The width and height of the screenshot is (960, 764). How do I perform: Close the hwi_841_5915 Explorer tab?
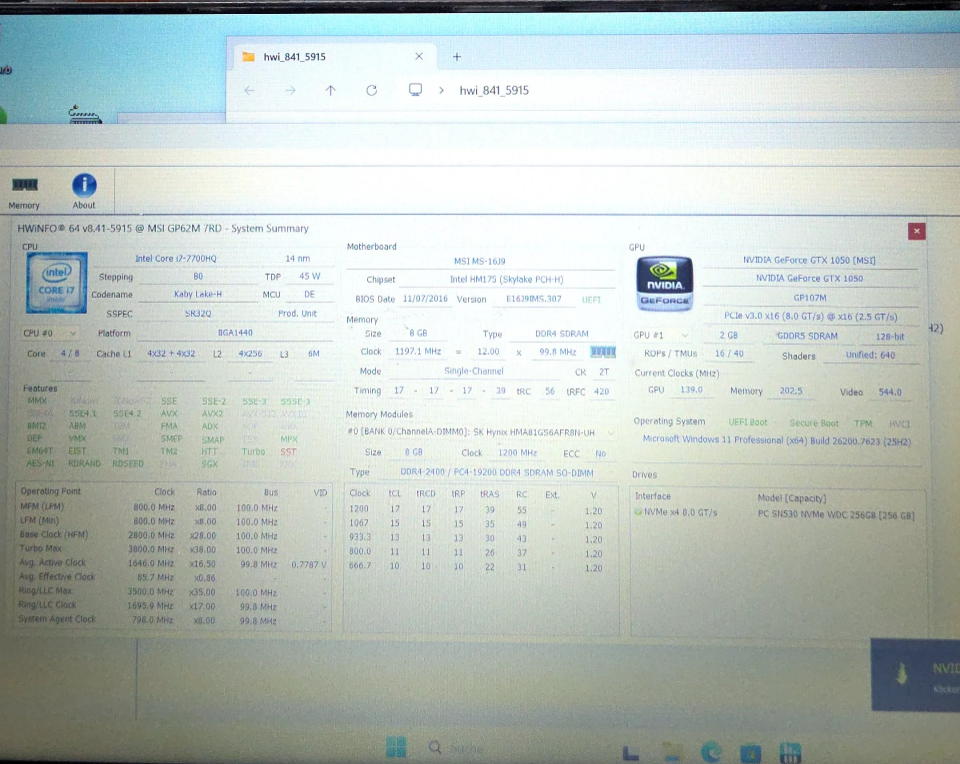pyautogui.click(x=419, y=56)
